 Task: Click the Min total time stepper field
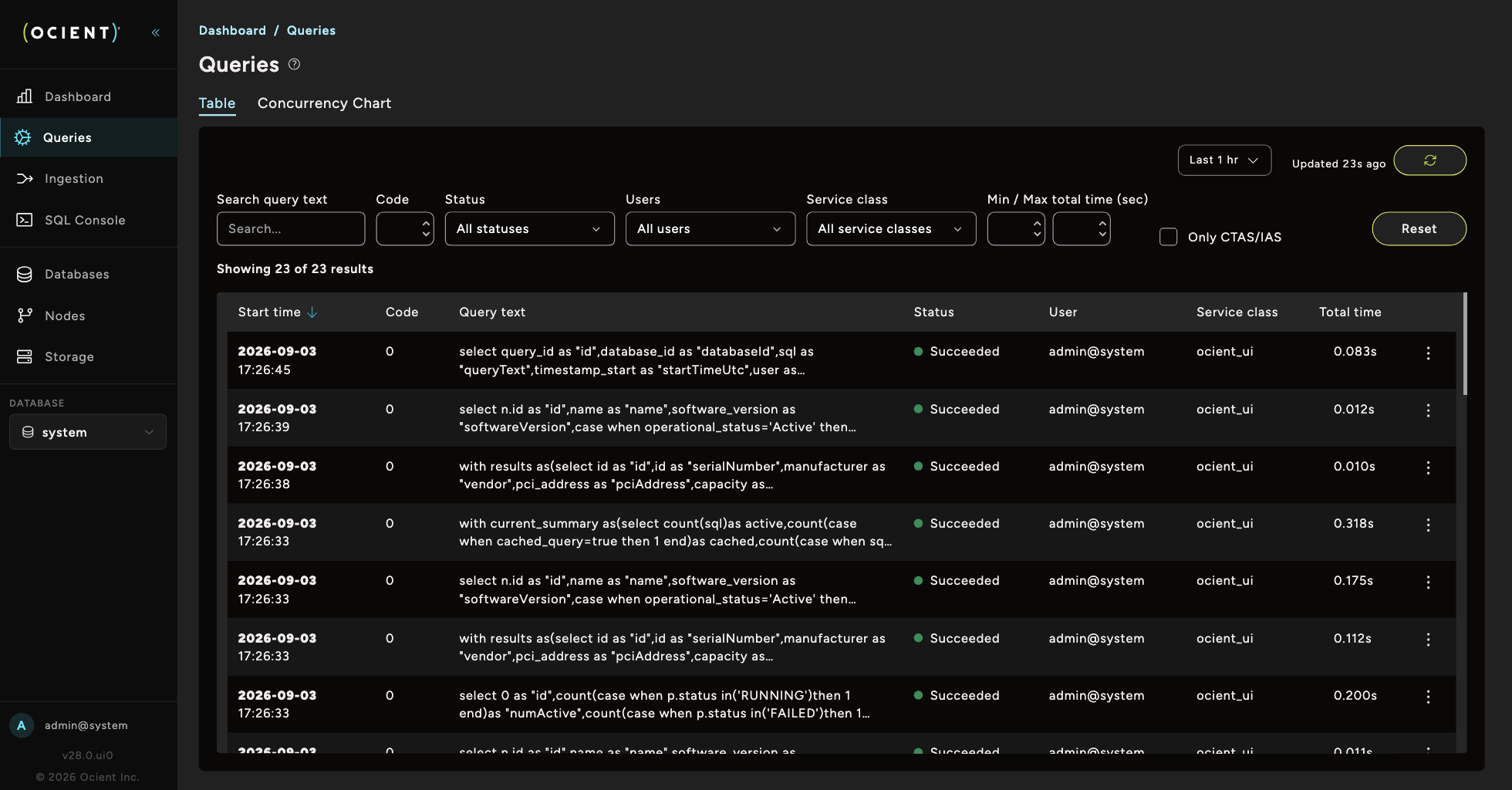[1016, 229]
